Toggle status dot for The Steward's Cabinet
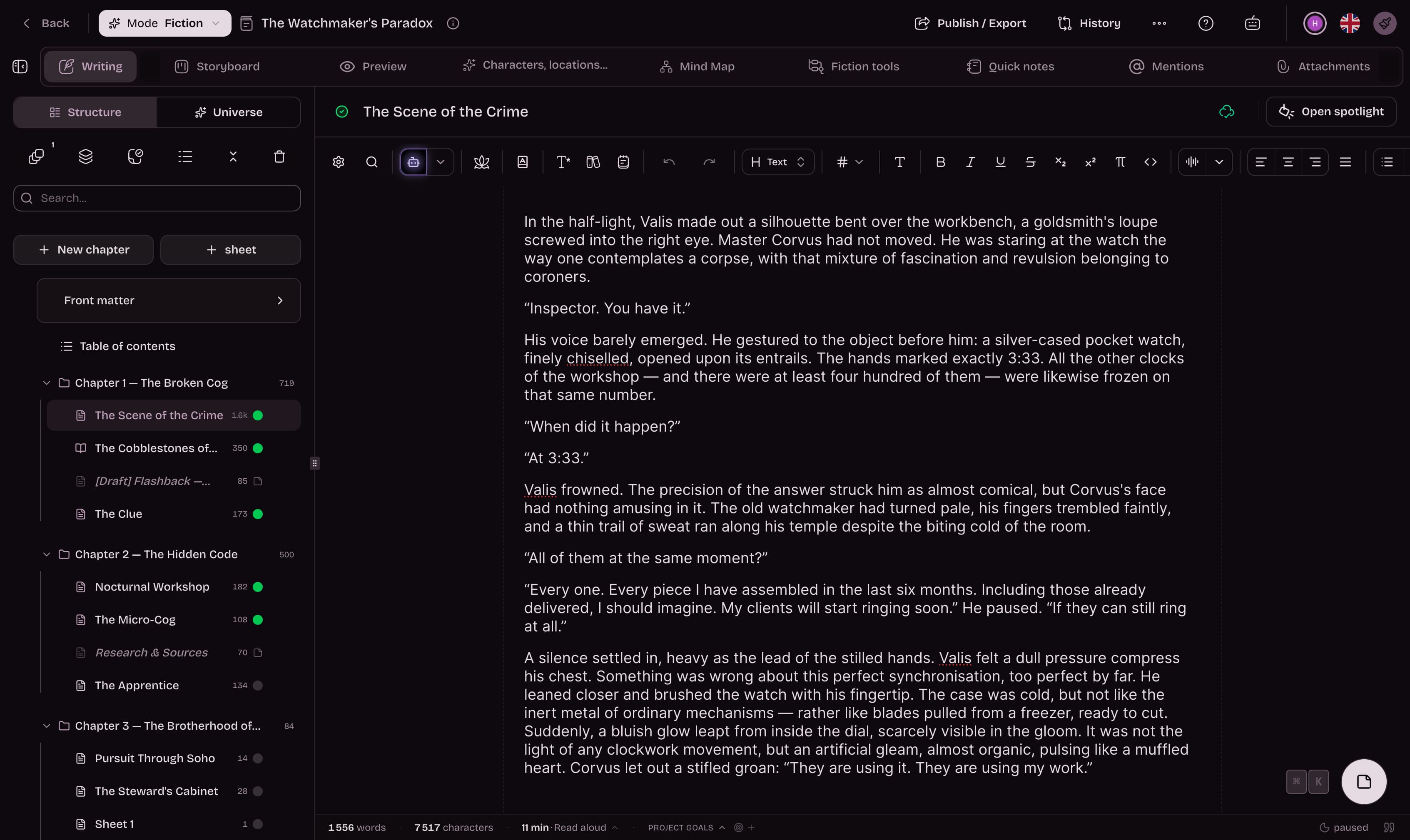The image size is (1410, 840). (x=258, y=791)
